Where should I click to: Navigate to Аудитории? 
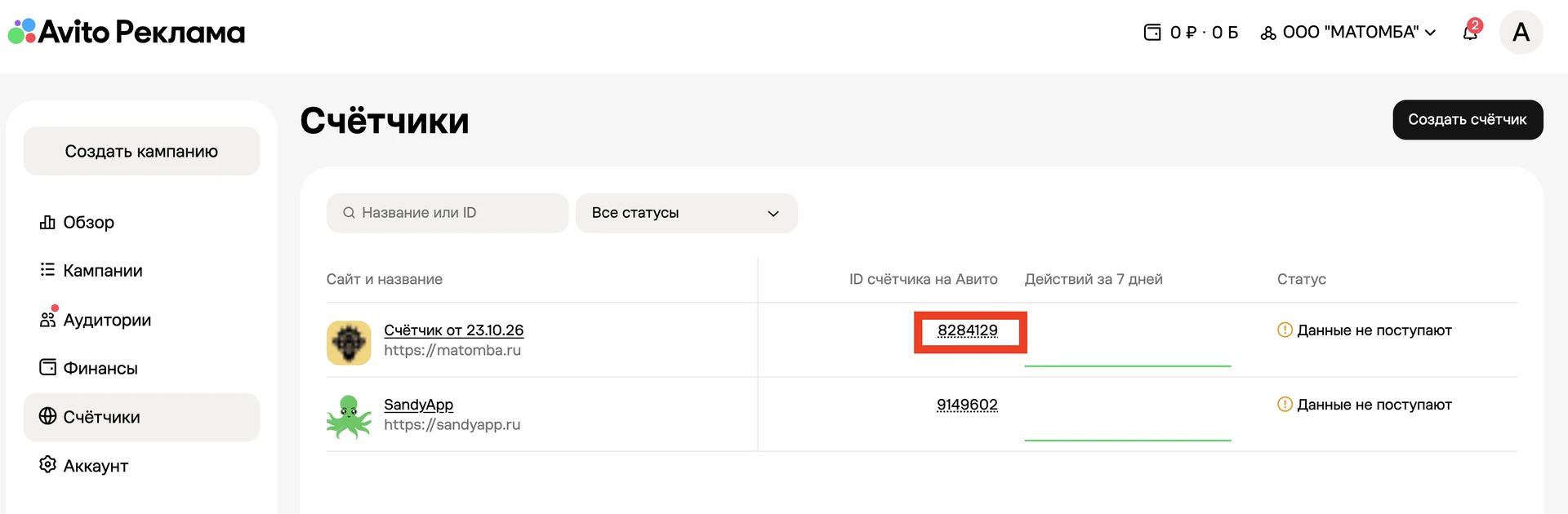[x=141, y=320]
